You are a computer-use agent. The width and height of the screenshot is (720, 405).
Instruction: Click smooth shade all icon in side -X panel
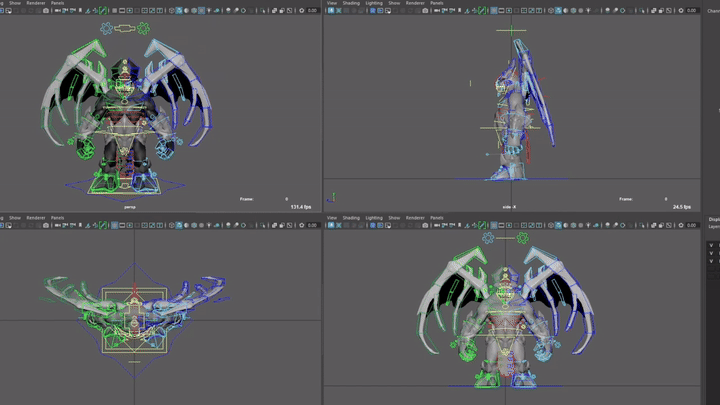[557, 10]
